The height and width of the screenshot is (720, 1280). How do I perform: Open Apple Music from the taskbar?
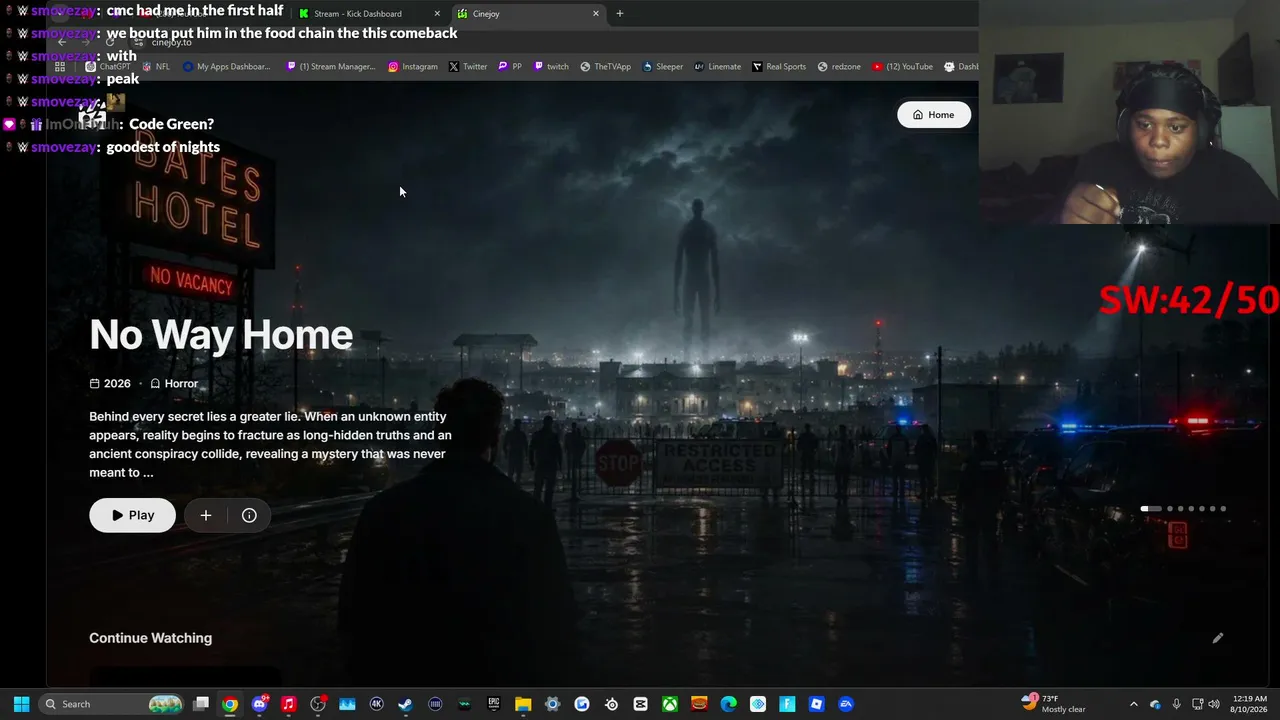tap(289, 704)
